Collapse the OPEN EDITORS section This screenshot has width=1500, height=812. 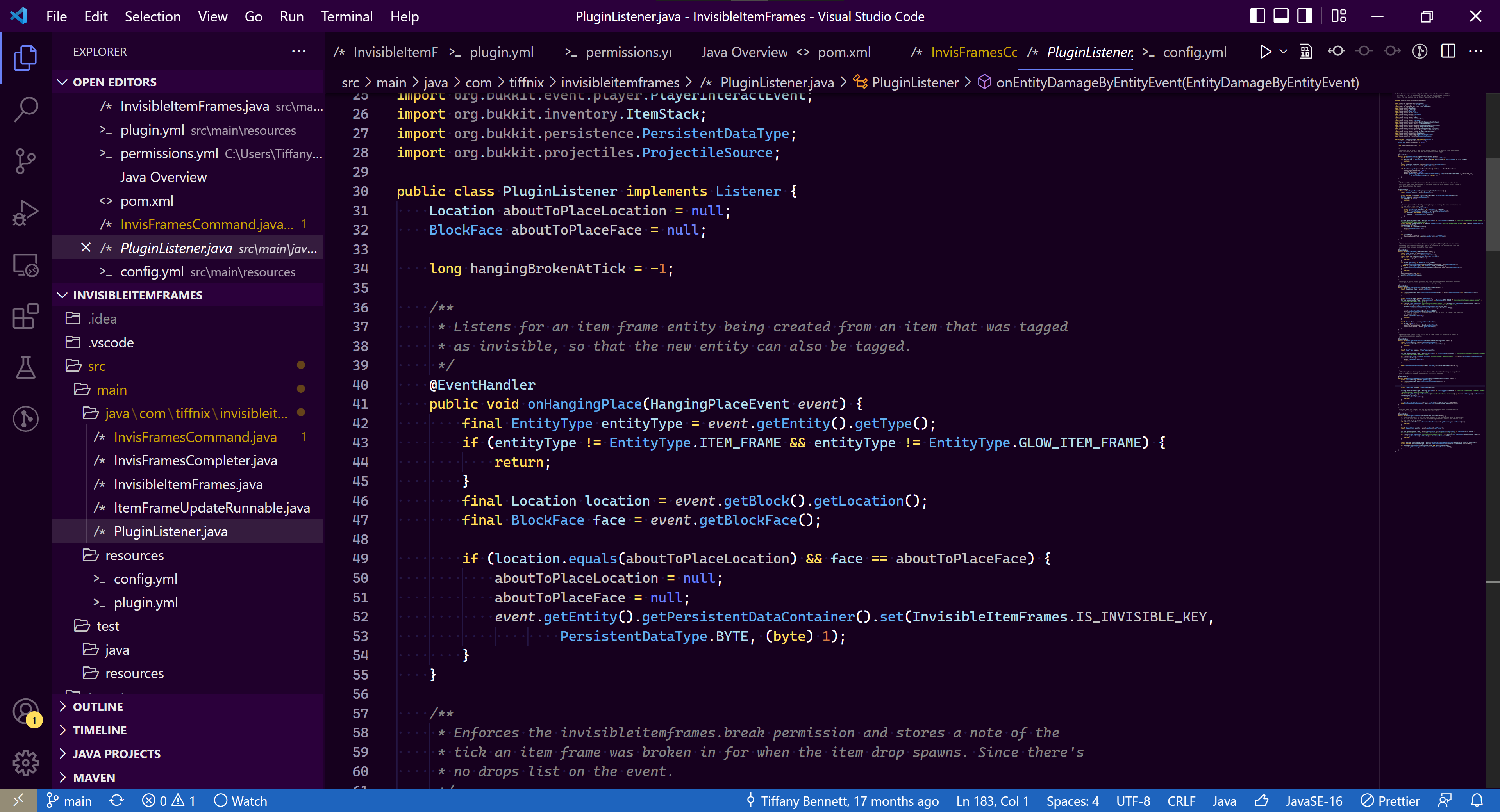(114, 82)
